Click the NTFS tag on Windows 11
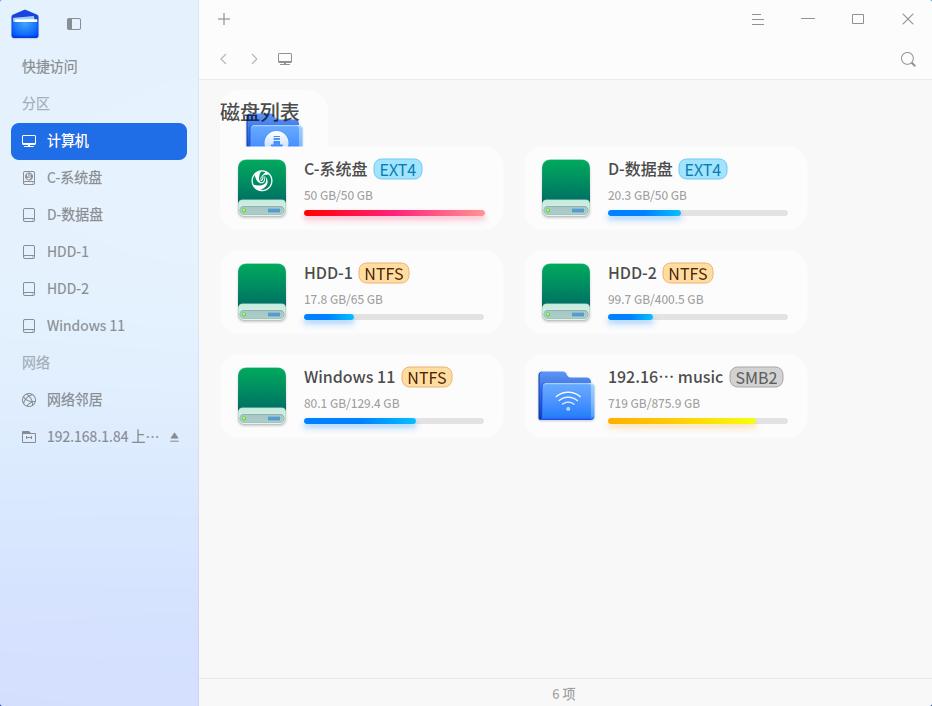Image resolution: width=932 pixels, height=706 pixels. [427, 378]
